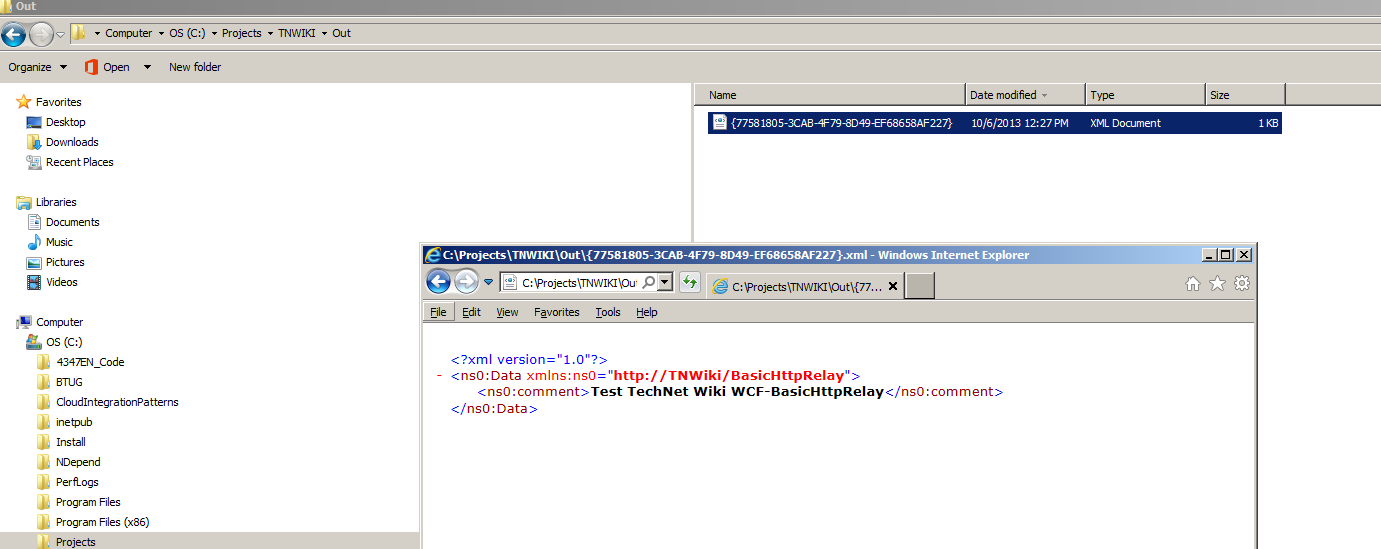This screenshot has height=549, width=1381.
Task: Collapse the ns0:Data XML node minus sign
Action: [x=440, y=376]
